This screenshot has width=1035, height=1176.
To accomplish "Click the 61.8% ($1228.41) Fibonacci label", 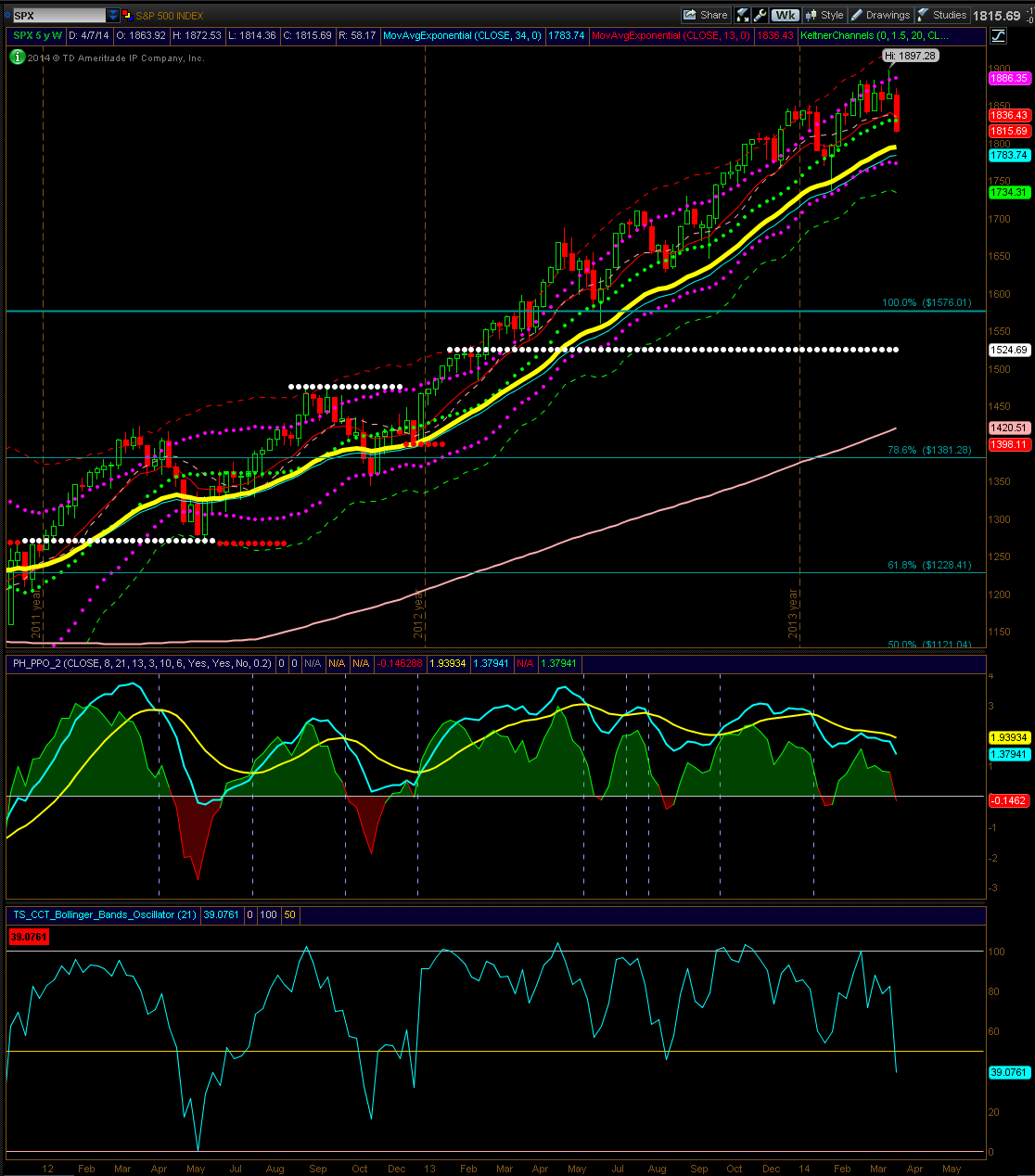I will (929, 565).
